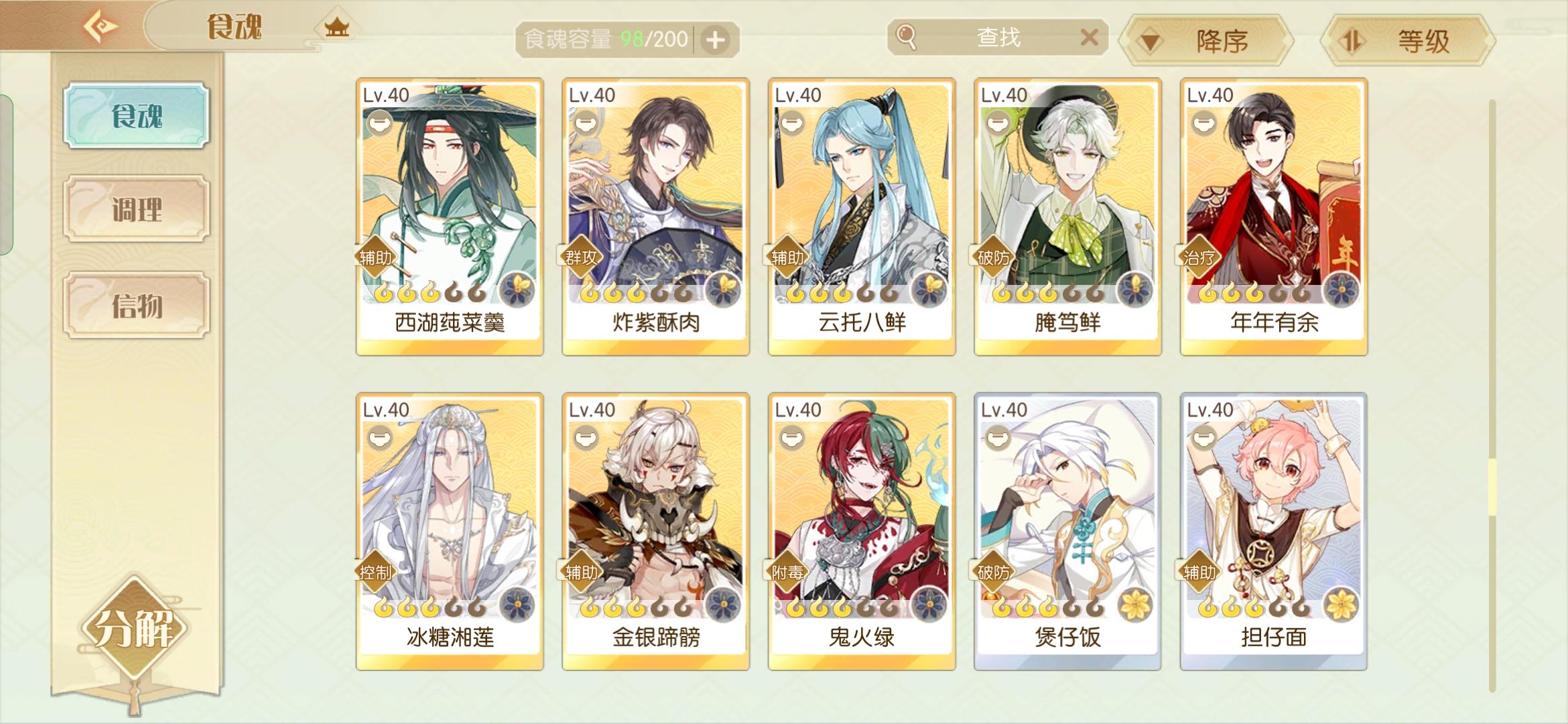The width and height of the screenshot is (1568, 724).
Task: Switch sort order with 降序 button
Action: (1207, 41)
